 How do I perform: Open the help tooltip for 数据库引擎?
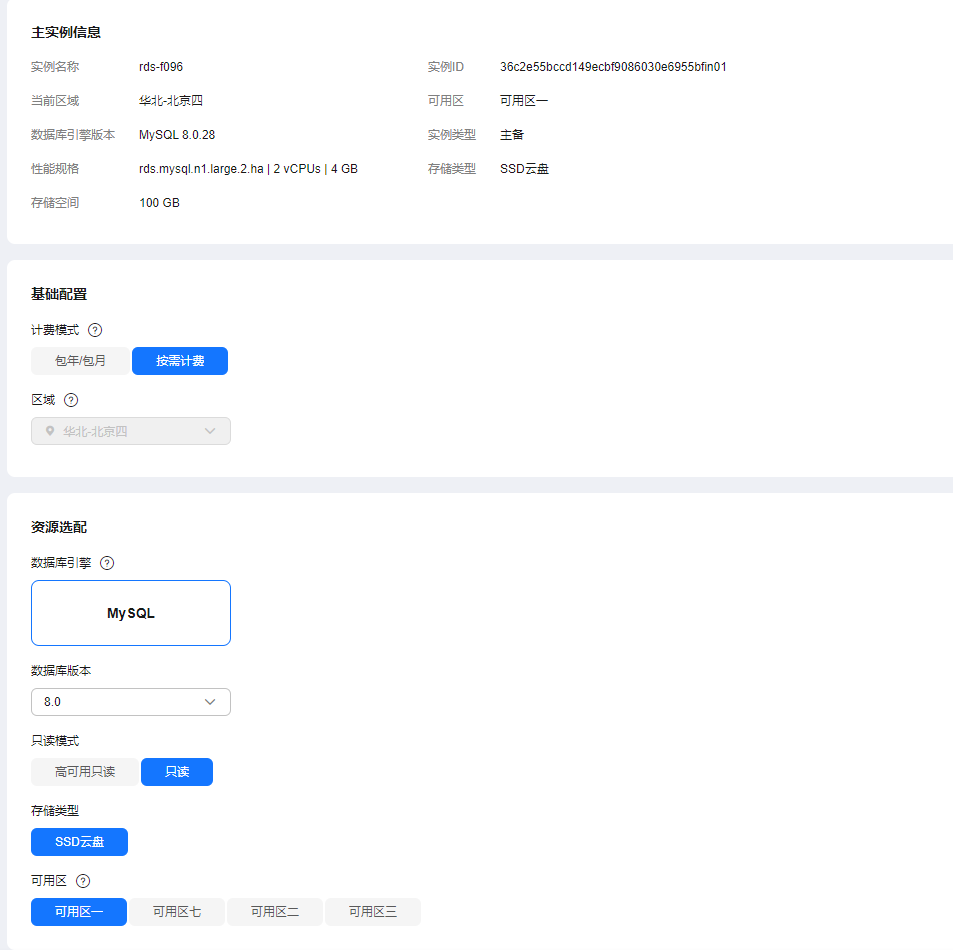[x=107, y=563]
